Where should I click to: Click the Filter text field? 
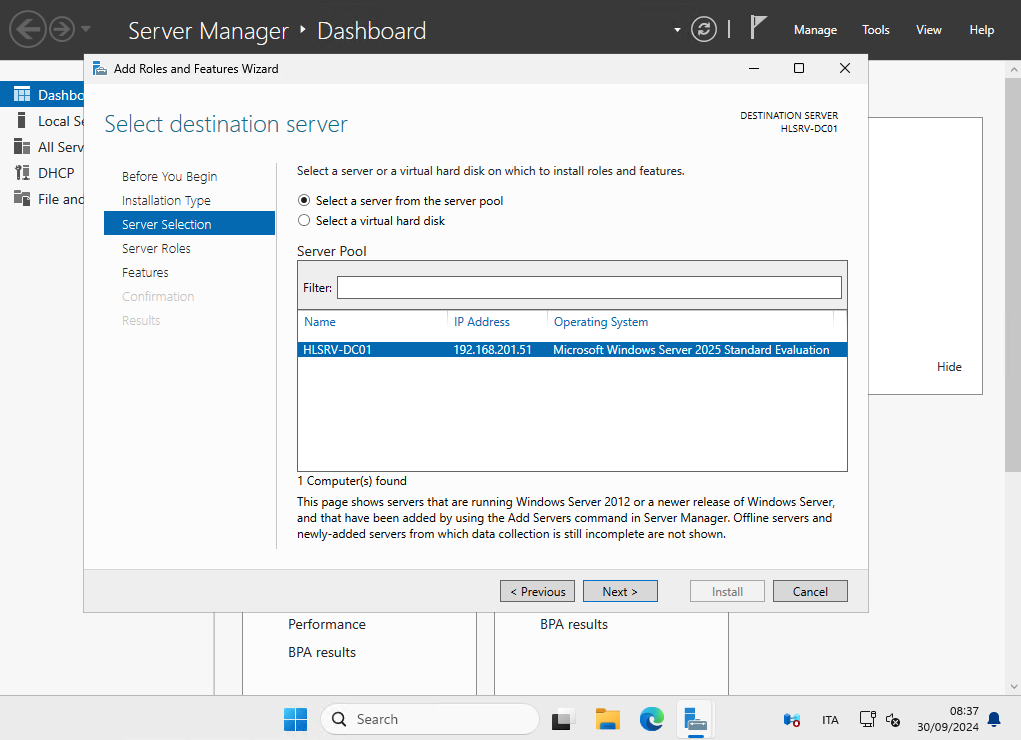click(589, 288)
